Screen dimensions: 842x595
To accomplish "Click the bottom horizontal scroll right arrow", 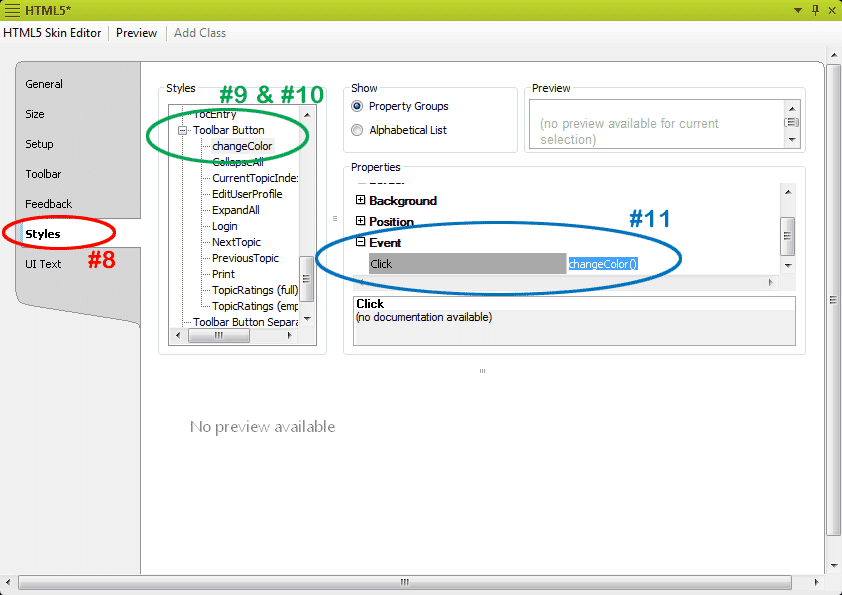I will [x=816, y=582].
